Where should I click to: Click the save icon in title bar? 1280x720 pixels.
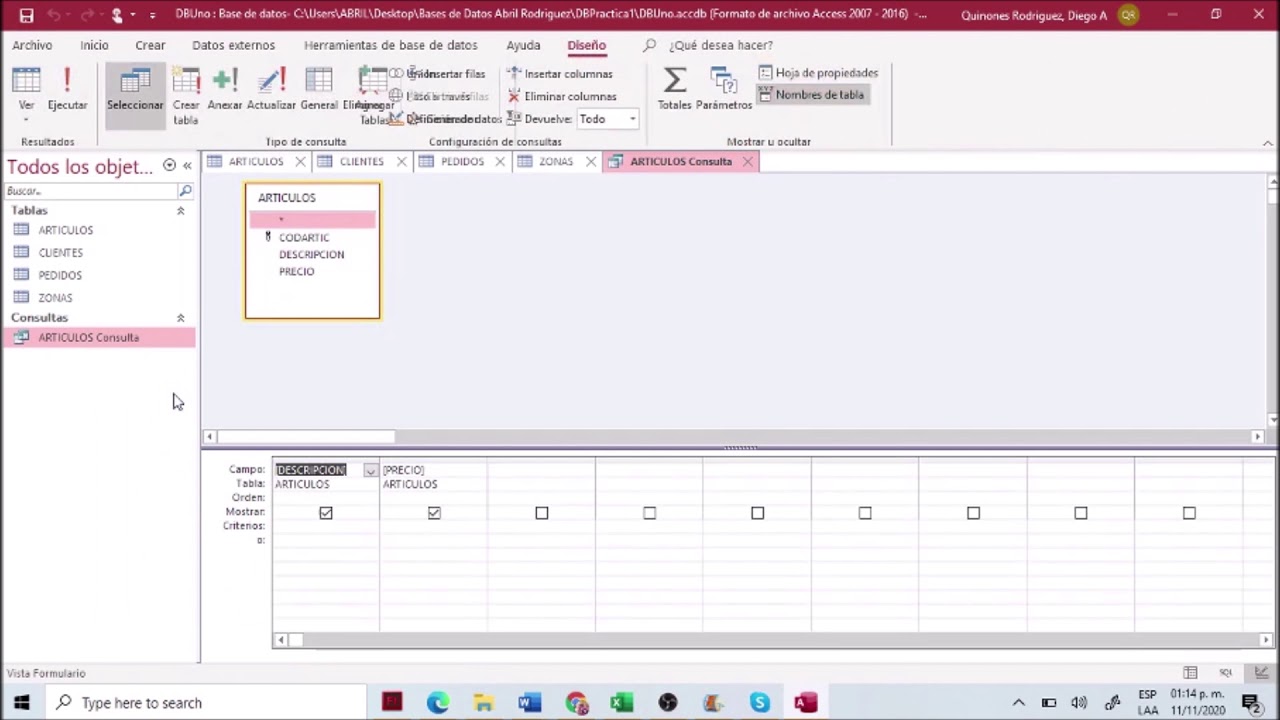click(x=26, y=15)
